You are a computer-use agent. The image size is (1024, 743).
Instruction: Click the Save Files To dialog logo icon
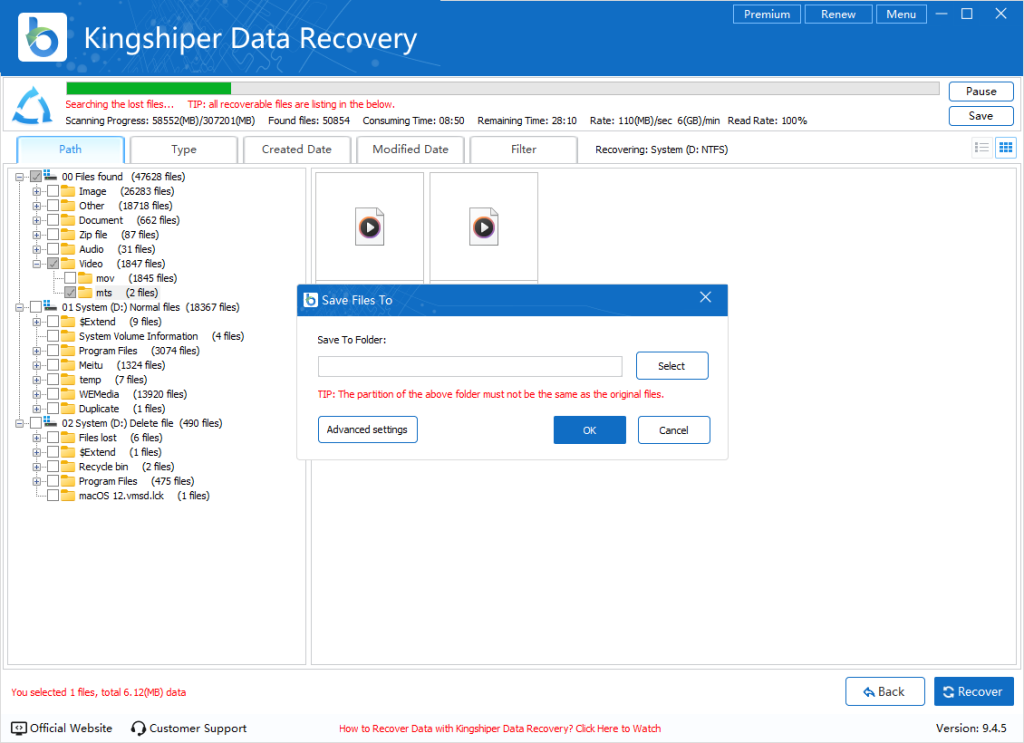tap(311, 300)
